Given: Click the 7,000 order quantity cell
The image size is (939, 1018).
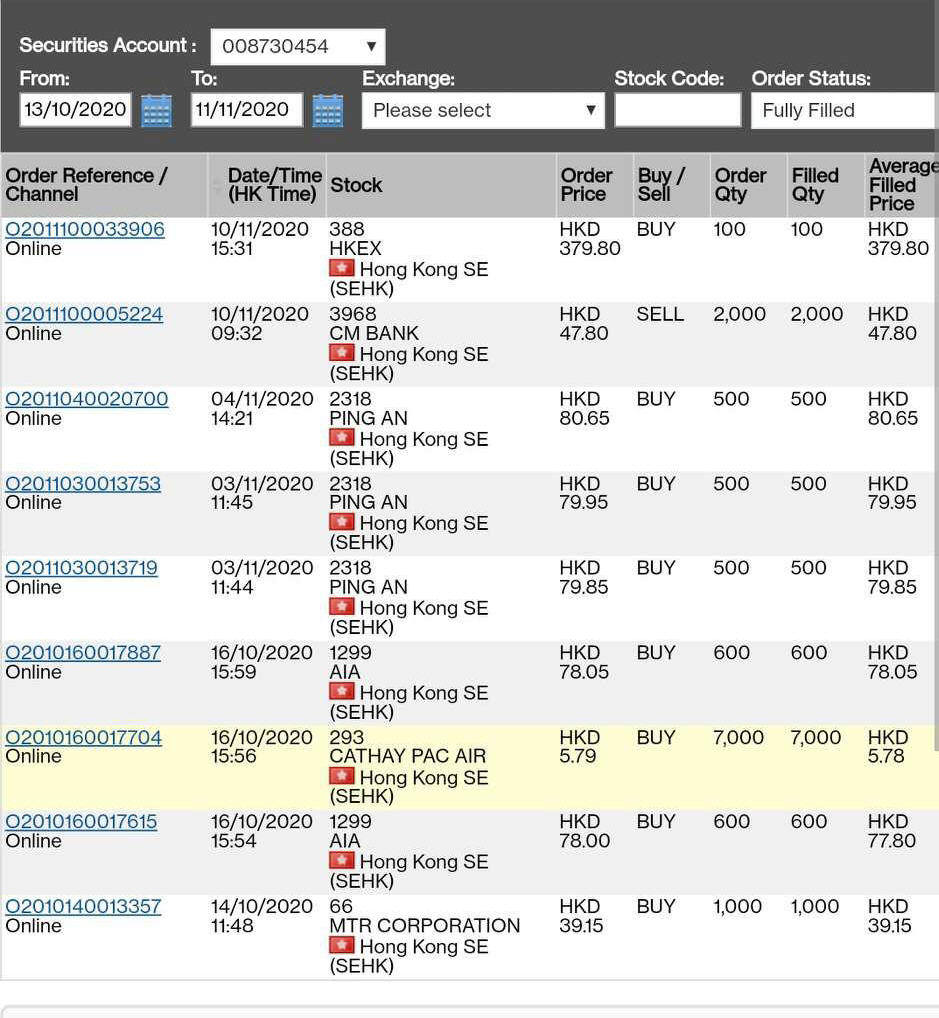Looking at the screenshot, I should click(x=738, y=738).
